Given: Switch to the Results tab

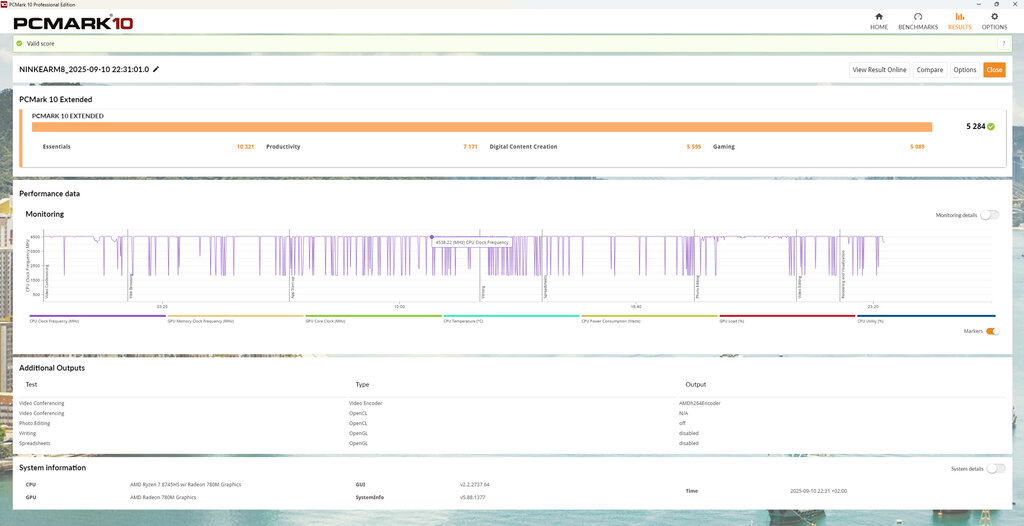Looking at the screenshot, I should pos(959,21).
